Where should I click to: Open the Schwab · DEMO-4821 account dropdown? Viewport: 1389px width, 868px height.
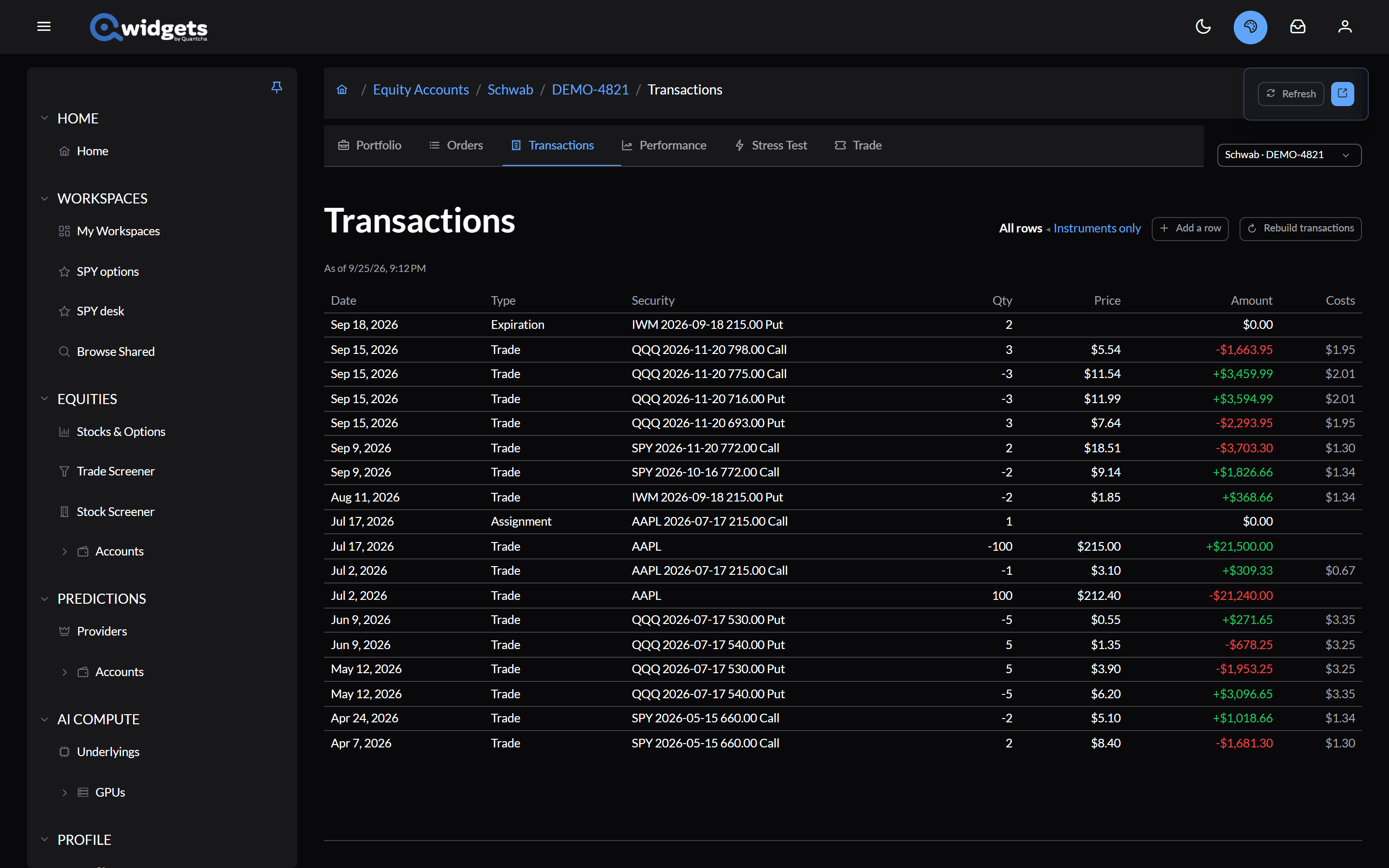tap(1289, 155)
